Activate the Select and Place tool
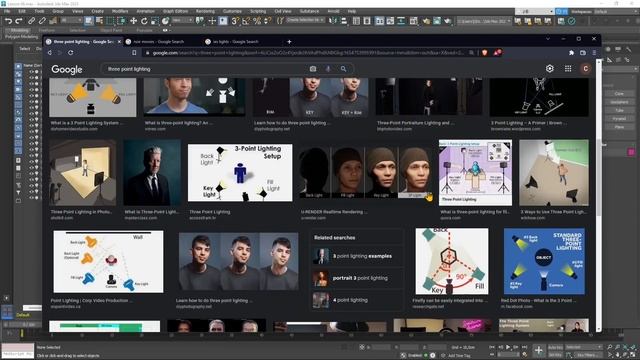 coord(165,21)
